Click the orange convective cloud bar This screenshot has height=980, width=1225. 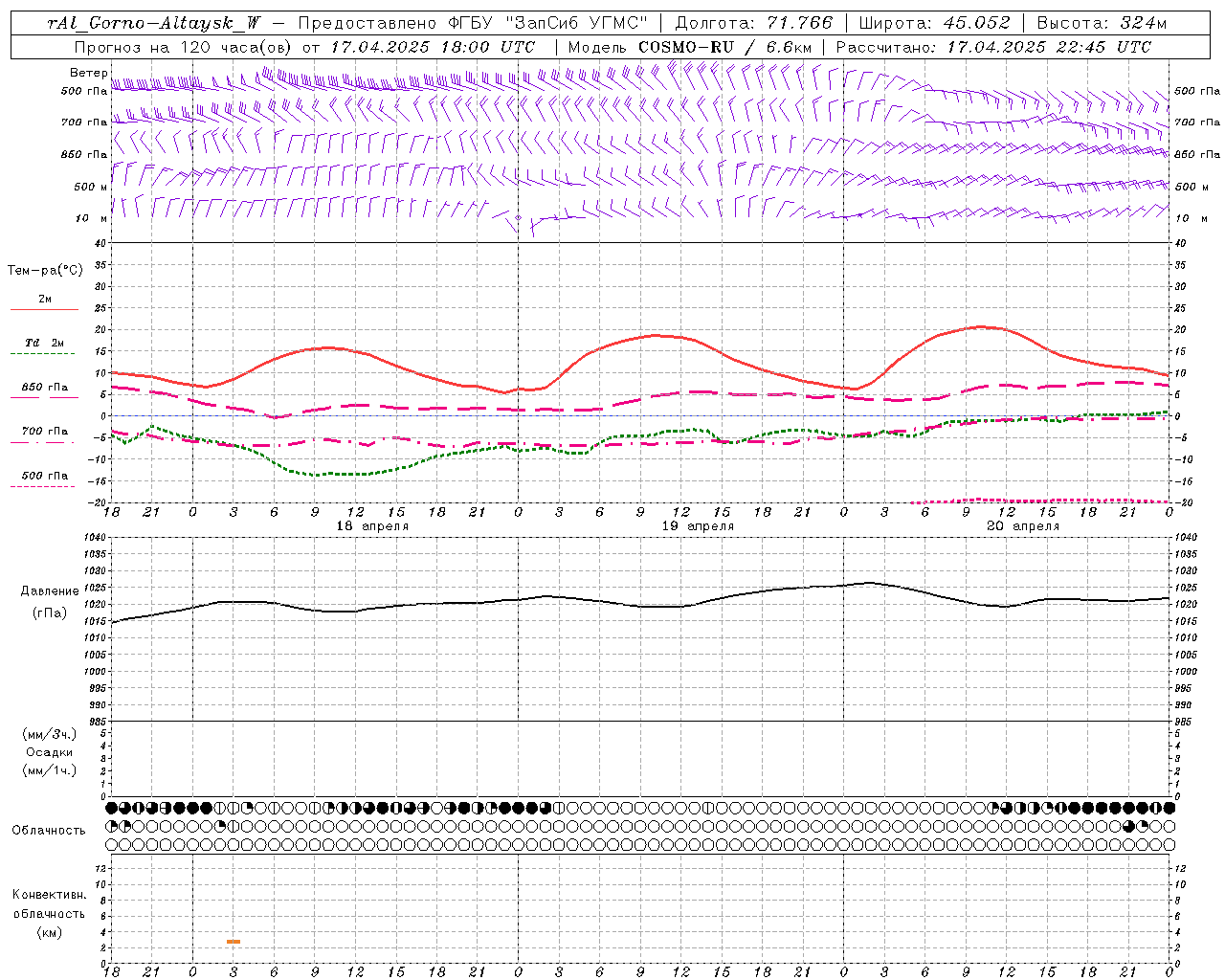point(234,942)
